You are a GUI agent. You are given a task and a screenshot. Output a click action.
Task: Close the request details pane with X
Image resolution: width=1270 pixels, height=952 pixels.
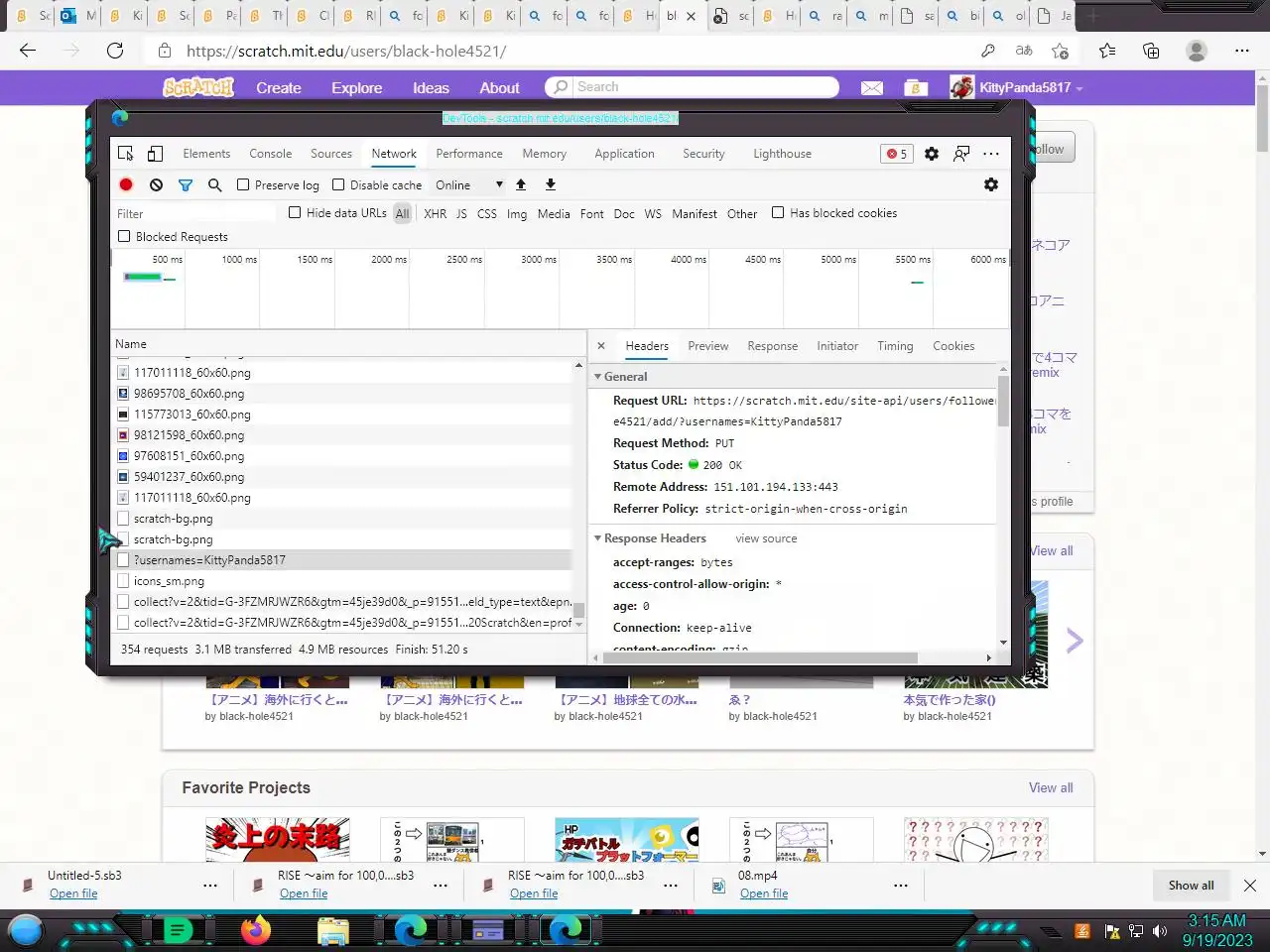(601, 346)
